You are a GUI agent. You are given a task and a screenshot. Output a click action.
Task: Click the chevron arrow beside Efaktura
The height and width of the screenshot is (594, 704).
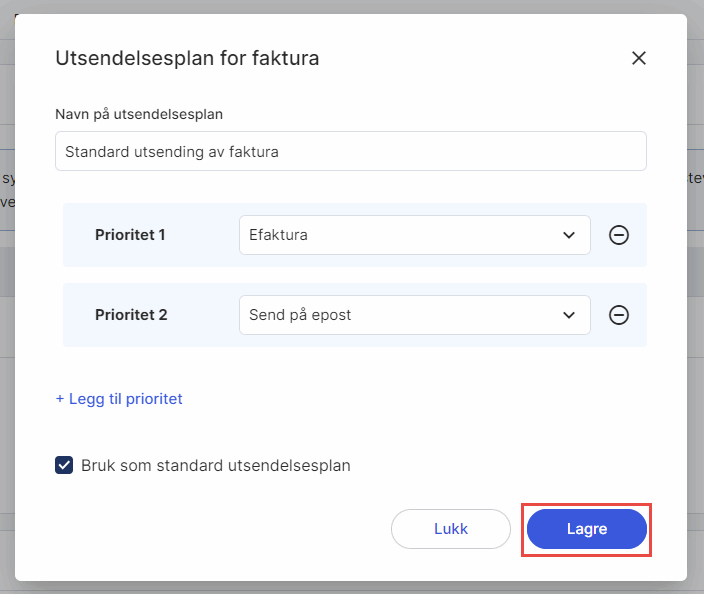569,235
